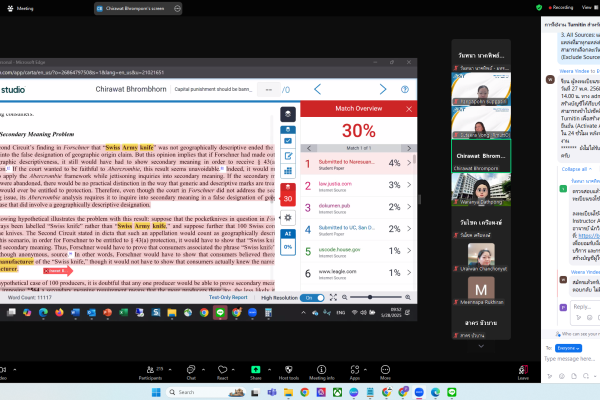Viewport: 600px width, 400px height.
Task: Click the zoom out magnifier in the report footer
Action: [344, 297]
